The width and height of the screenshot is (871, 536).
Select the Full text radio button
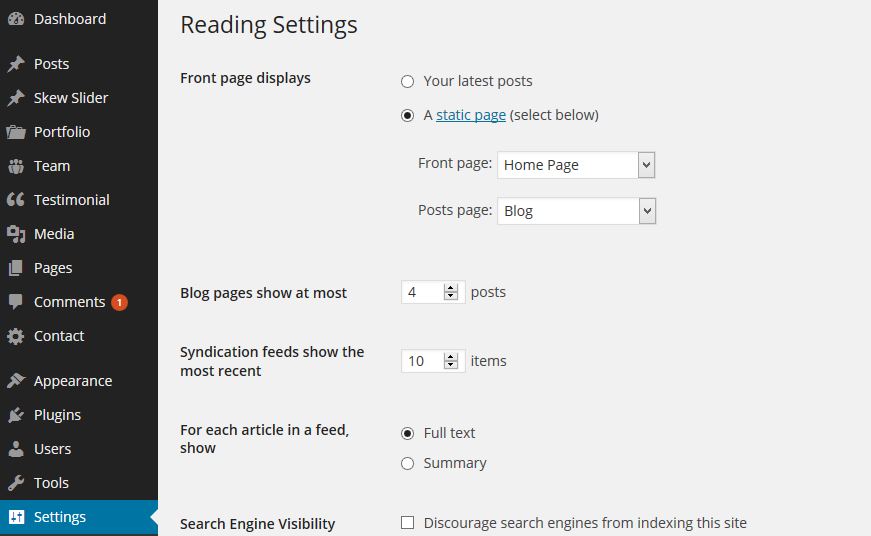(x=407, y=434)
